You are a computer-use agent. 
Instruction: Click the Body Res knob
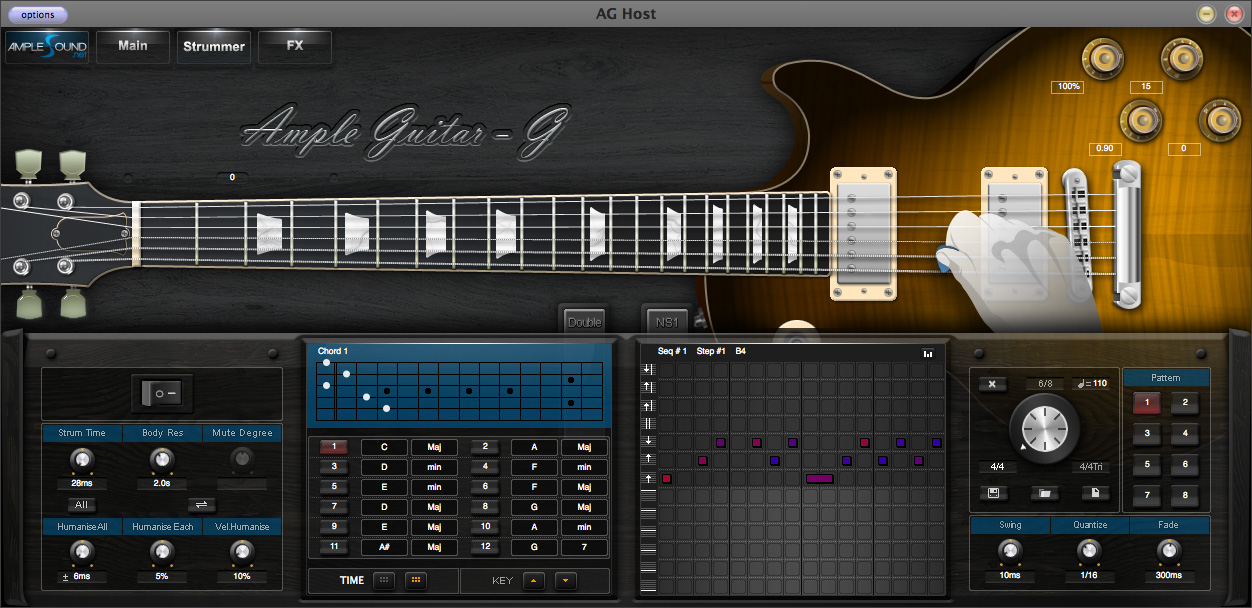point(161,460)
